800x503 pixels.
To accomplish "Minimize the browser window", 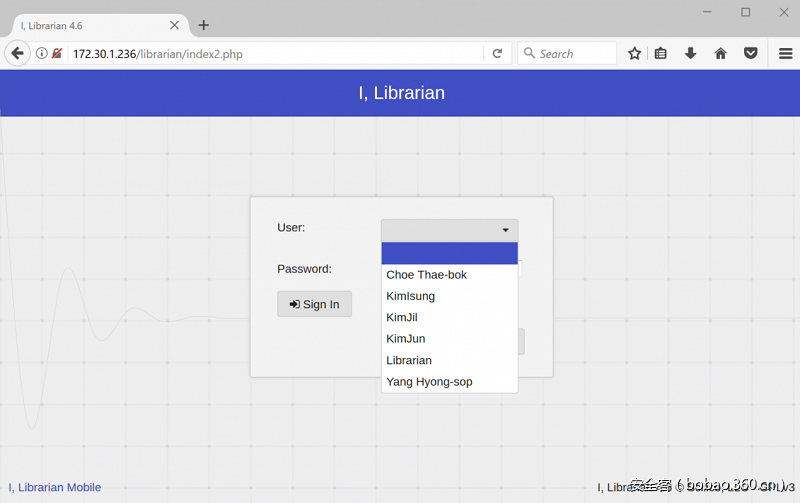I will click(x=707, y=12).
